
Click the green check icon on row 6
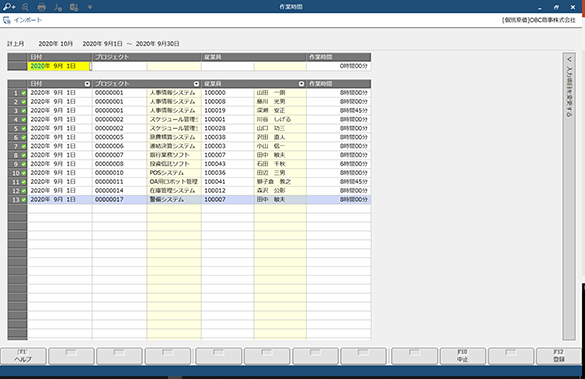(x=24, y=138)
